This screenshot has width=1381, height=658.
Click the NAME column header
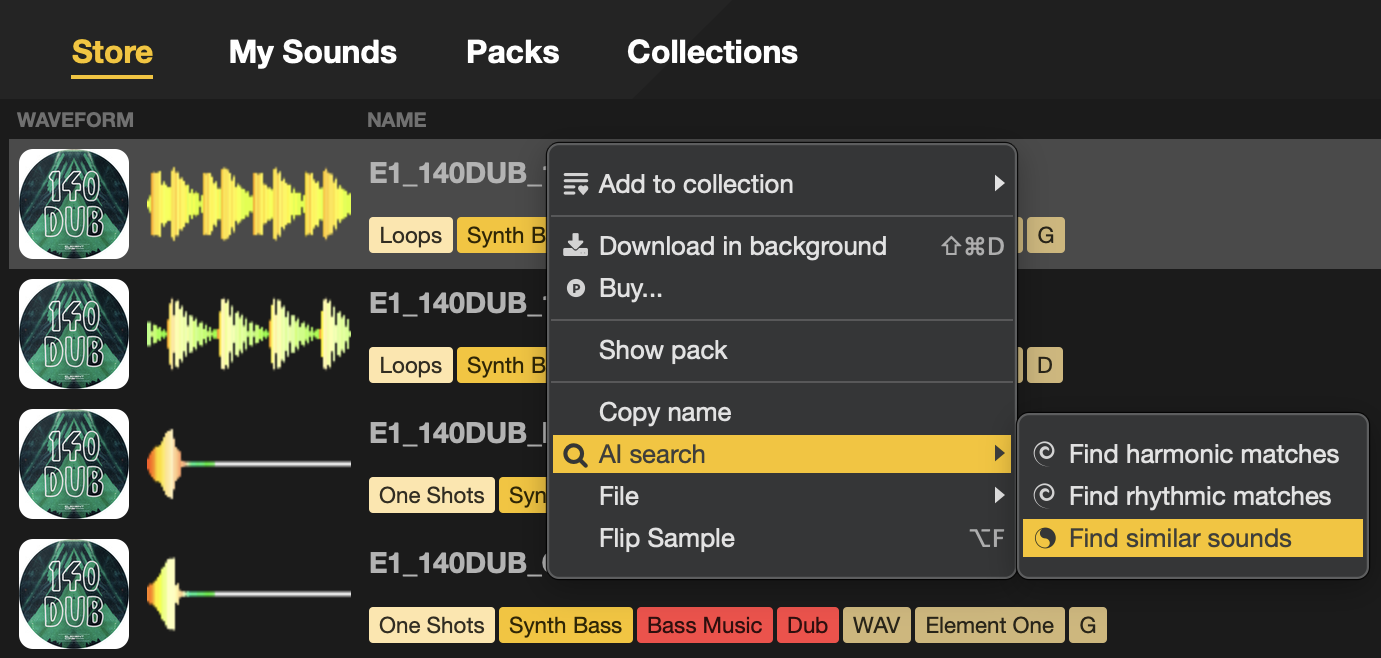397,120
